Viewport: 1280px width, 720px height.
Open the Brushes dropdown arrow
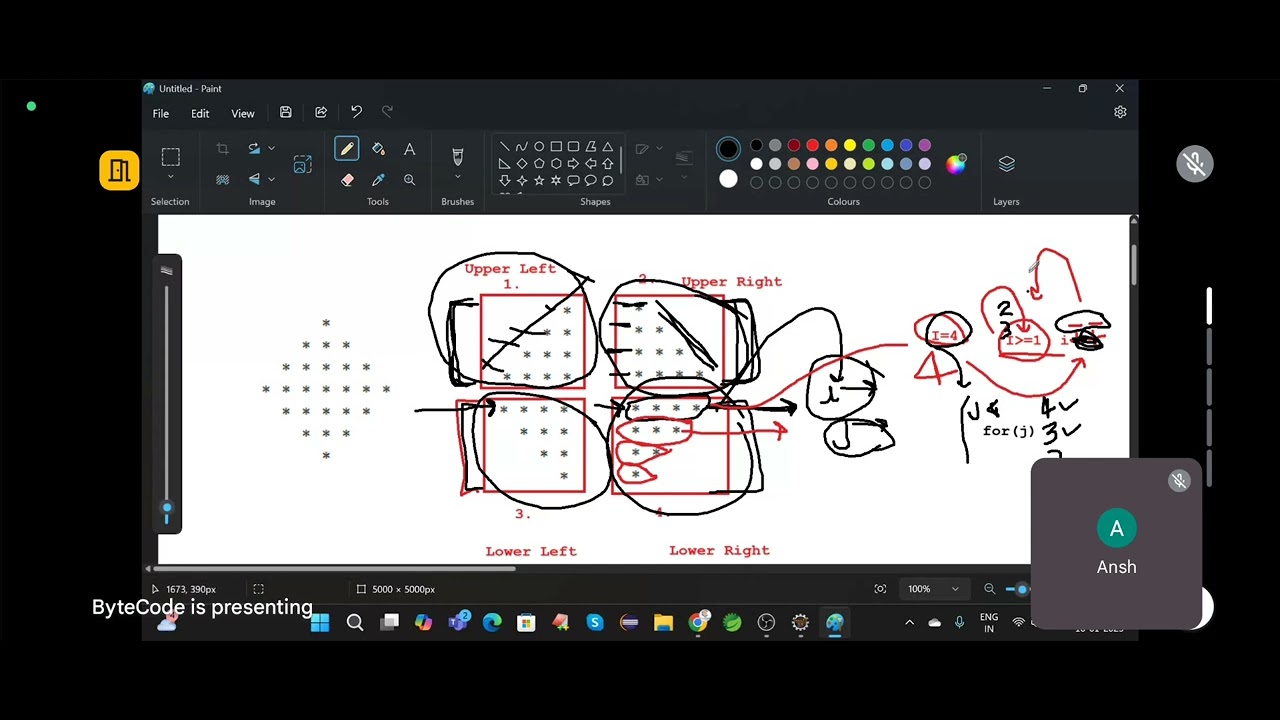(x=458, y=178)
